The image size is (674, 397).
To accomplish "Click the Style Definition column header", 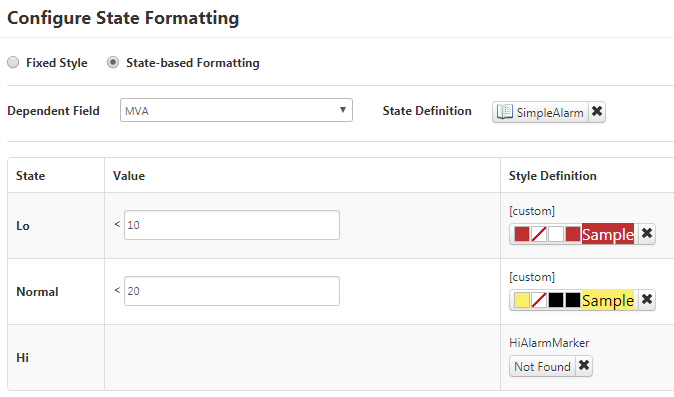I will 553,176.
